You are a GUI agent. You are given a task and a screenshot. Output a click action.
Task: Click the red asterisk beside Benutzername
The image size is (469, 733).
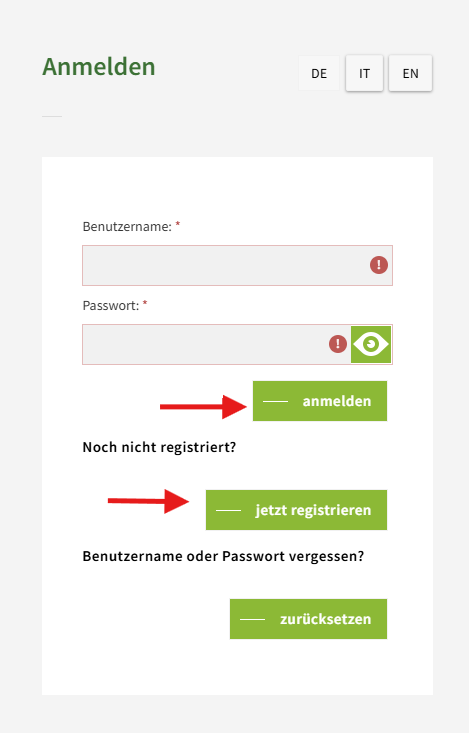(x=178, y=225)
